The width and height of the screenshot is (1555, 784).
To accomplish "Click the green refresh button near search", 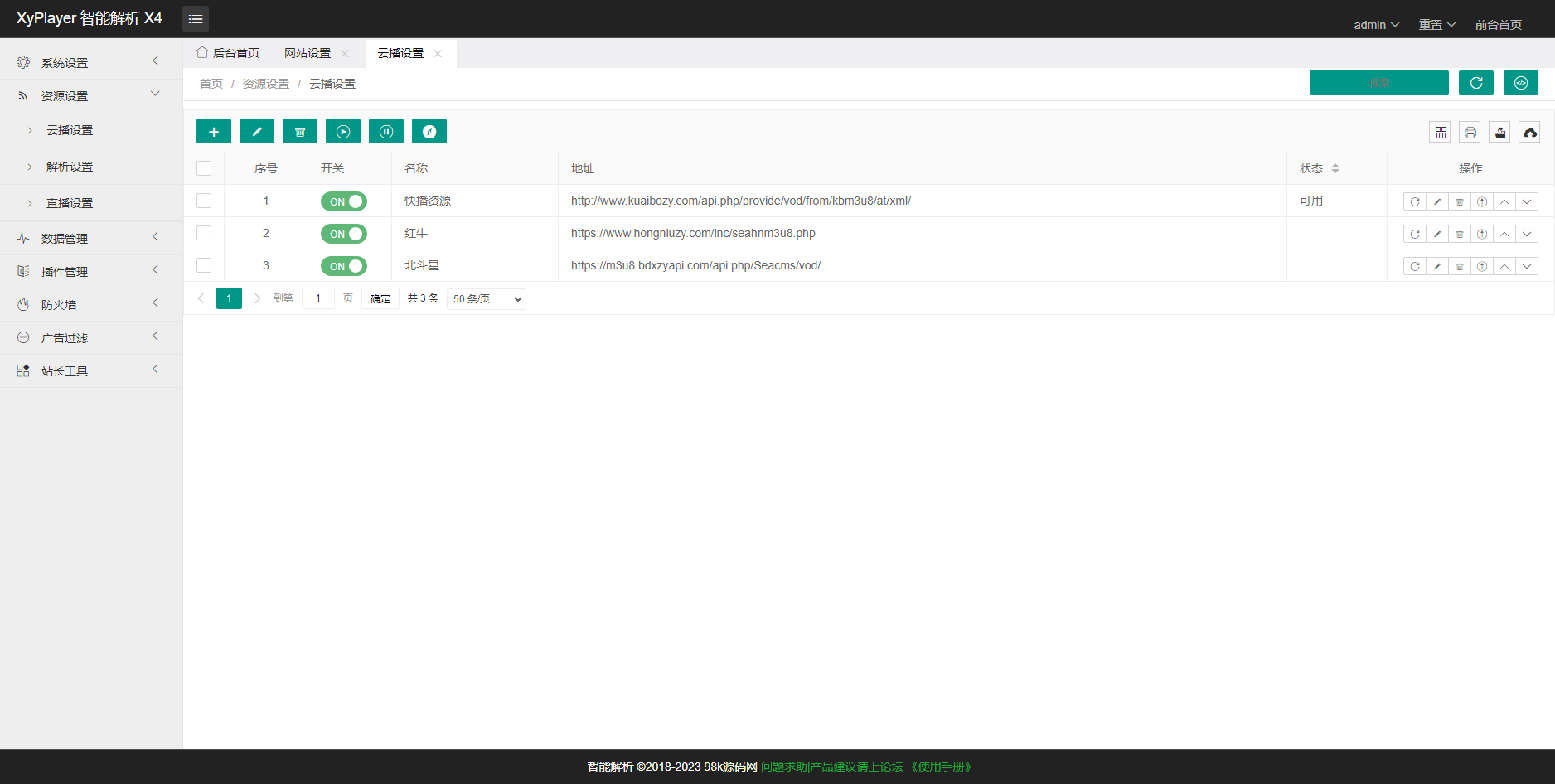I will (x=1475, y=83).
